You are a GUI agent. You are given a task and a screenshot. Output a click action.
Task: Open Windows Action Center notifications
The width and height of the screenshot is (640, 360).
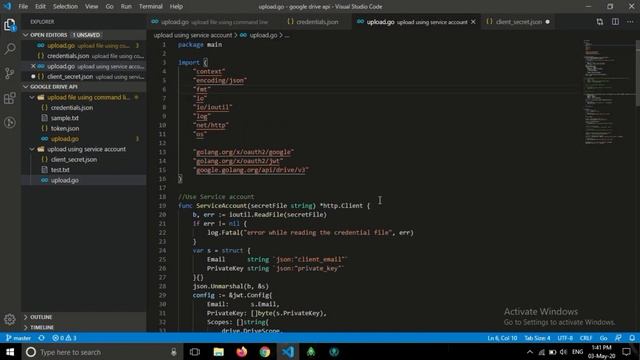click(x=627, y=352)
